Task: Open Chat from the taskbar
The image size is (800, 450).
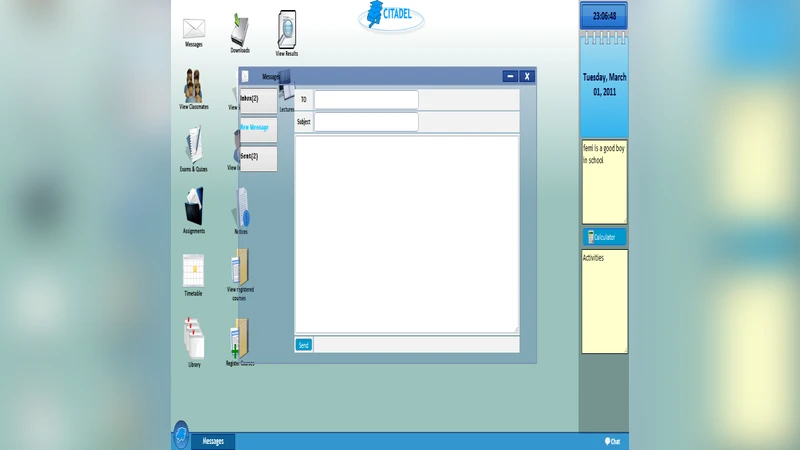Action: pyautogui.click(x=613, y=441)
